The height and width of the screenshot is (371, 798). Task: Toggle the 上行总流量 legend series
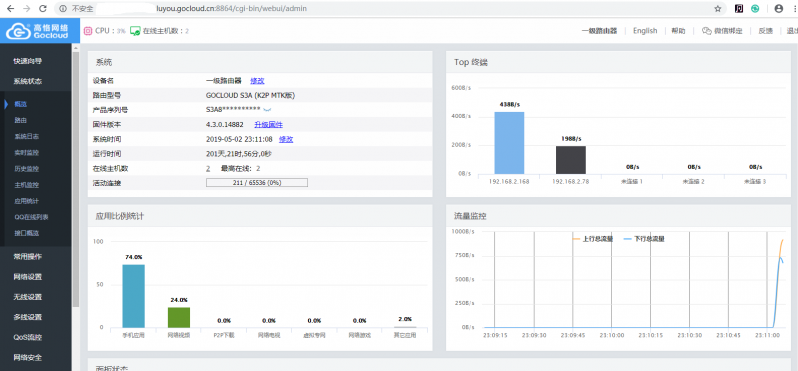[x=592, y=239]
